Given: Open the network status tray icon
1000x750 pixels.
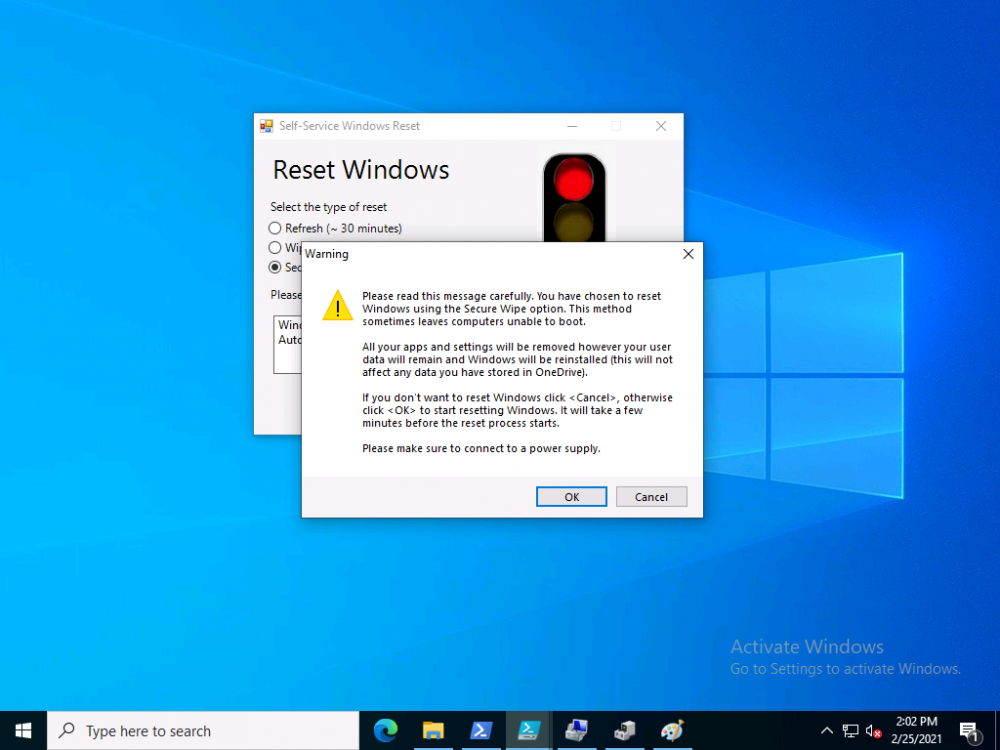Looking at the screenshot, I should (850, 731).
